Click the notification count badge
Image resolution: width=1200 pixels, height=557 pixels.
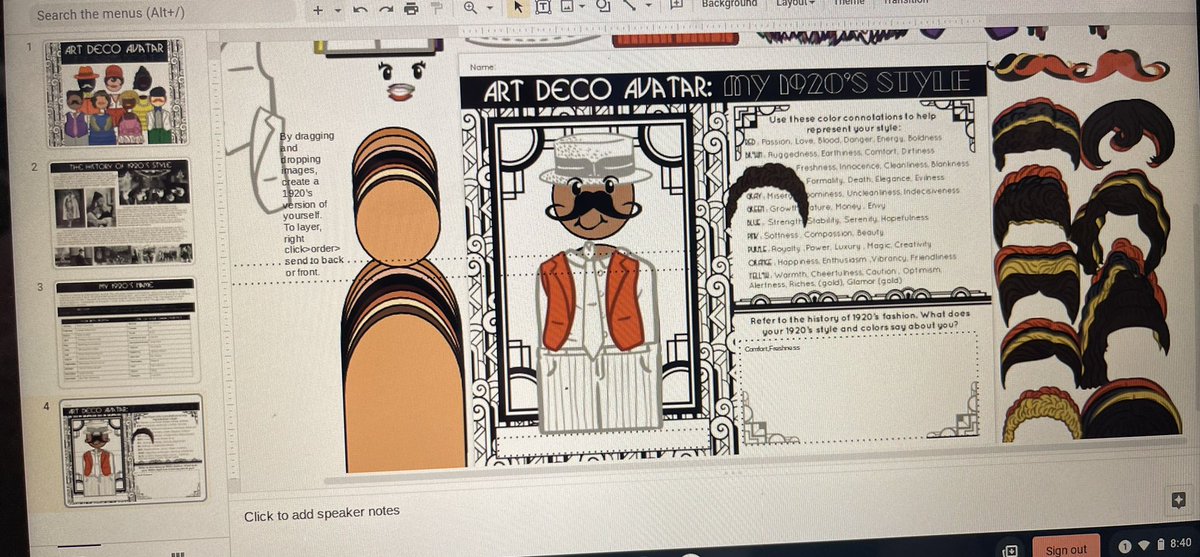(1125, 547)
